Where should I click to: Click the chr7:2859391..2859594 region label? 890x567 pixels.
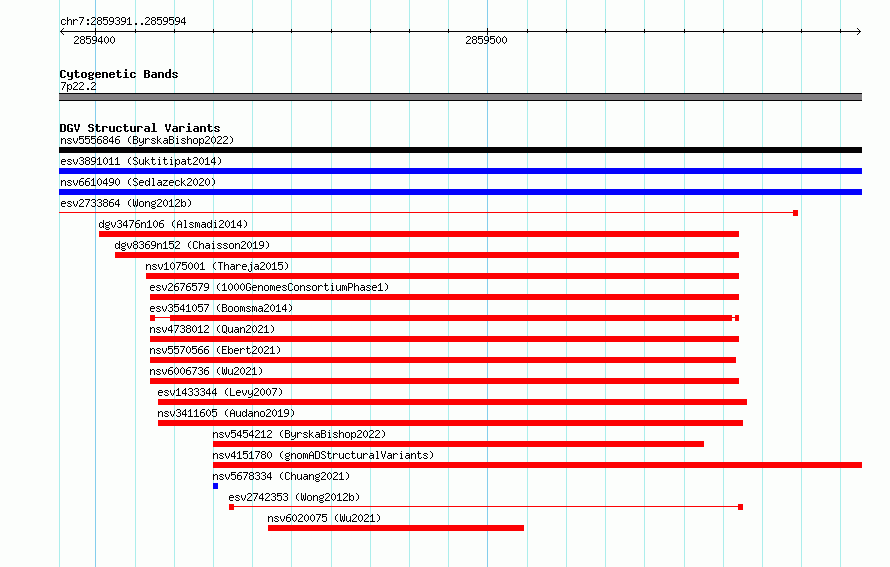point(123,21)
